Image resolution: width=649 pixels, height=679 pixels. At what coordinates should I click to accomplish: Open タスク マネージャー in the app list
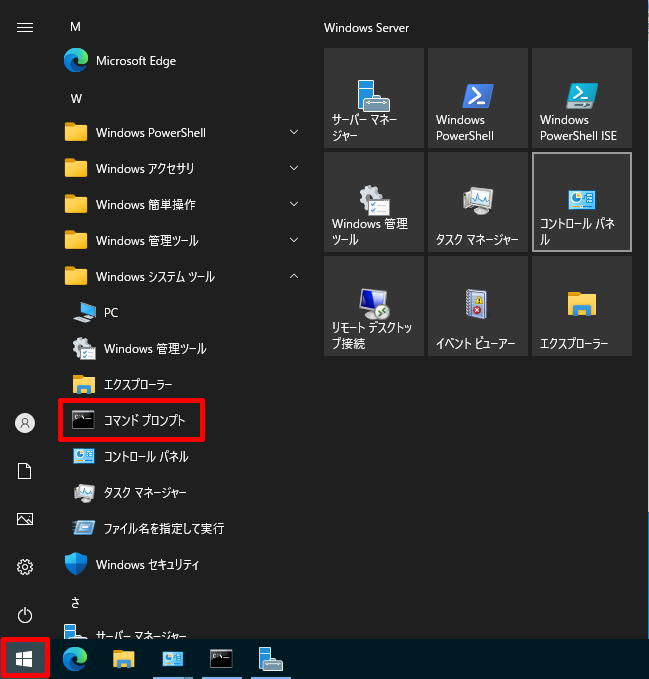click(x=129, y=492)
